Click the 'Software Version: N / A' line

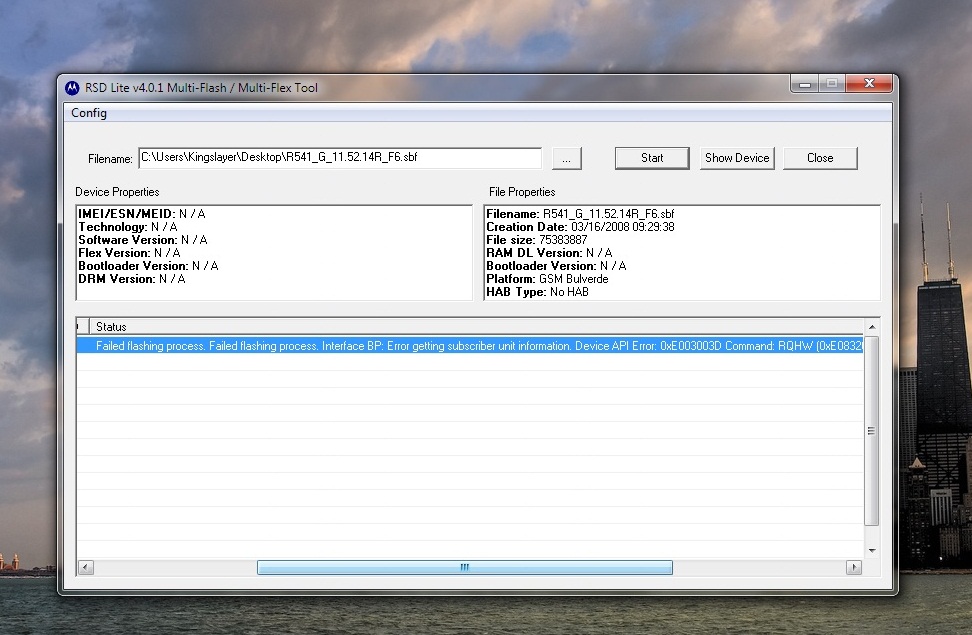(143, 240)
